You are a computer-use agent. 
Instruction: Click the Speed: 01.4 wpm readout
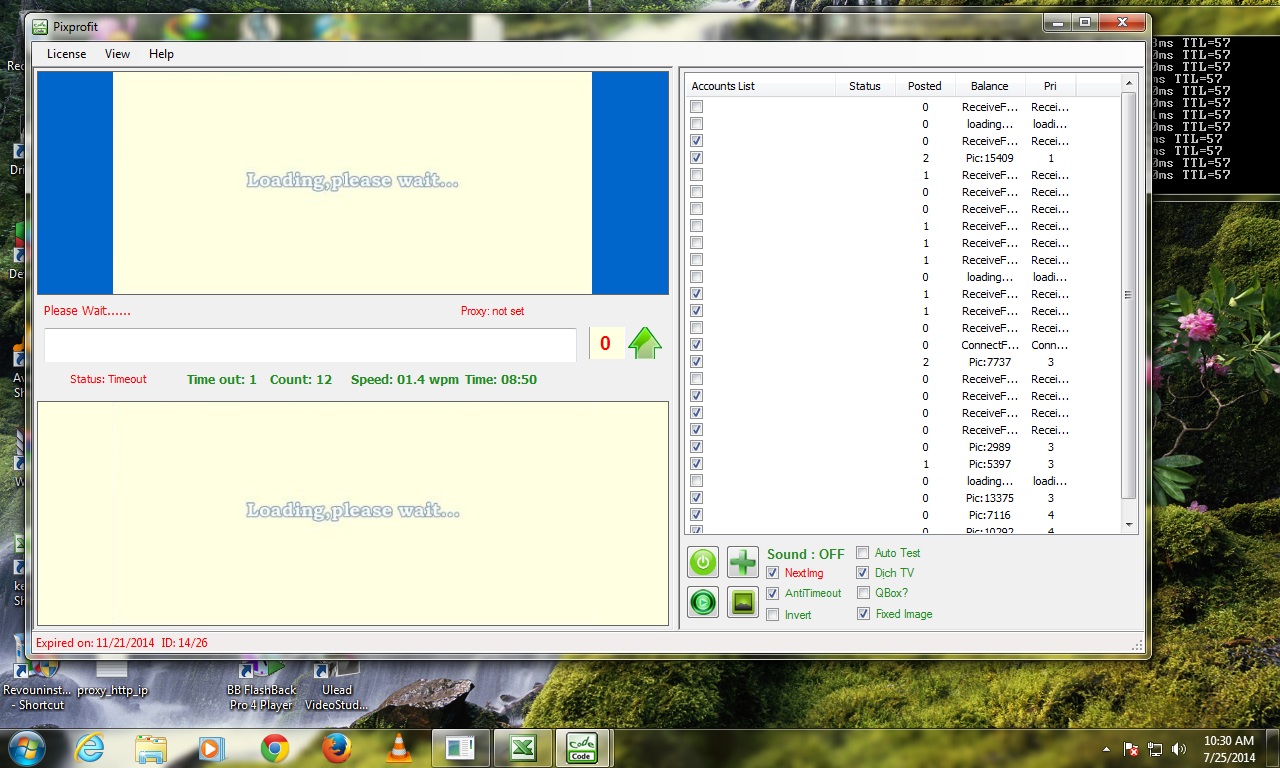pos(404,380)
